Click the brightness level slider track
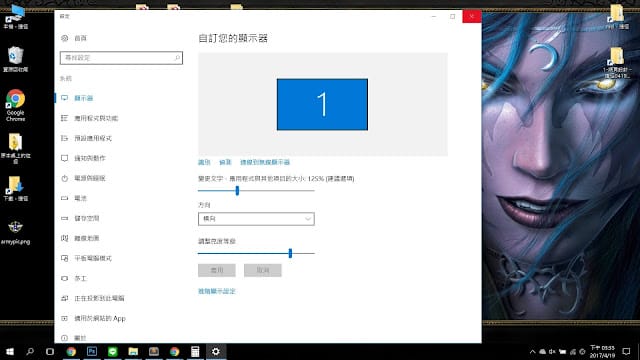This screenshot has height=360, width=640. (x=256, y=253)
